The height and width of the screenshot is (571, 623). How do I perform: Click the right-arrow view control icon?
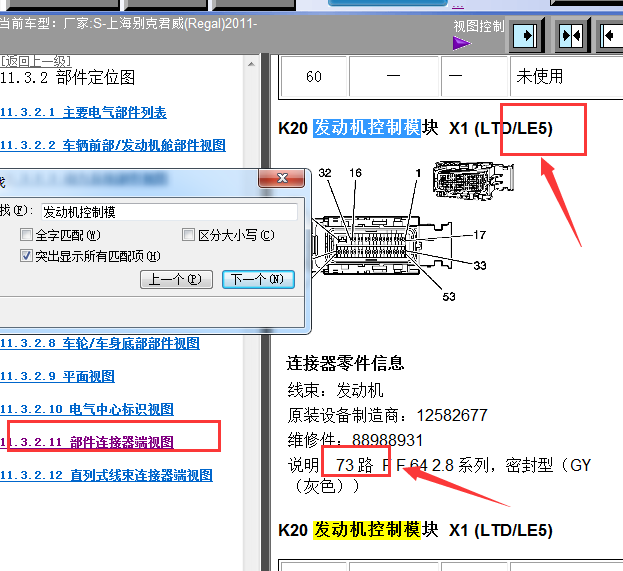pyautogui.click(x=525, y=36)
